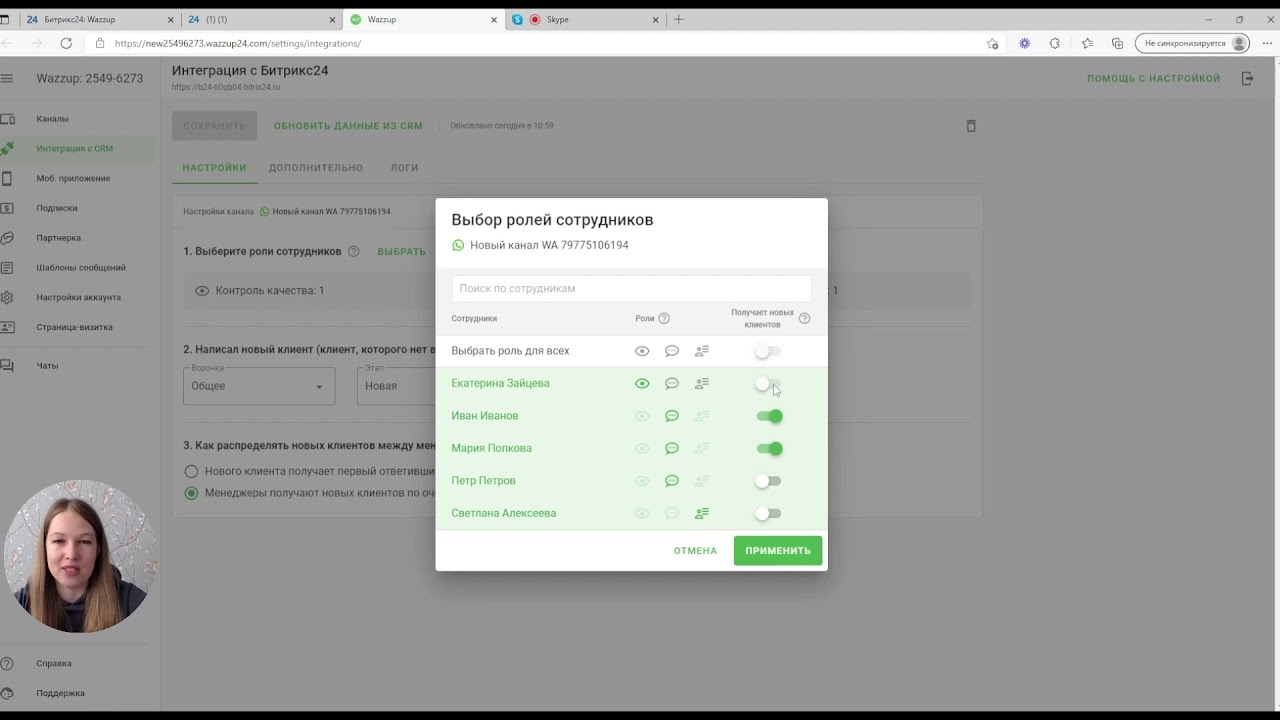
Task: Click Обновить данные из CRM
Action: click(348, 126)
